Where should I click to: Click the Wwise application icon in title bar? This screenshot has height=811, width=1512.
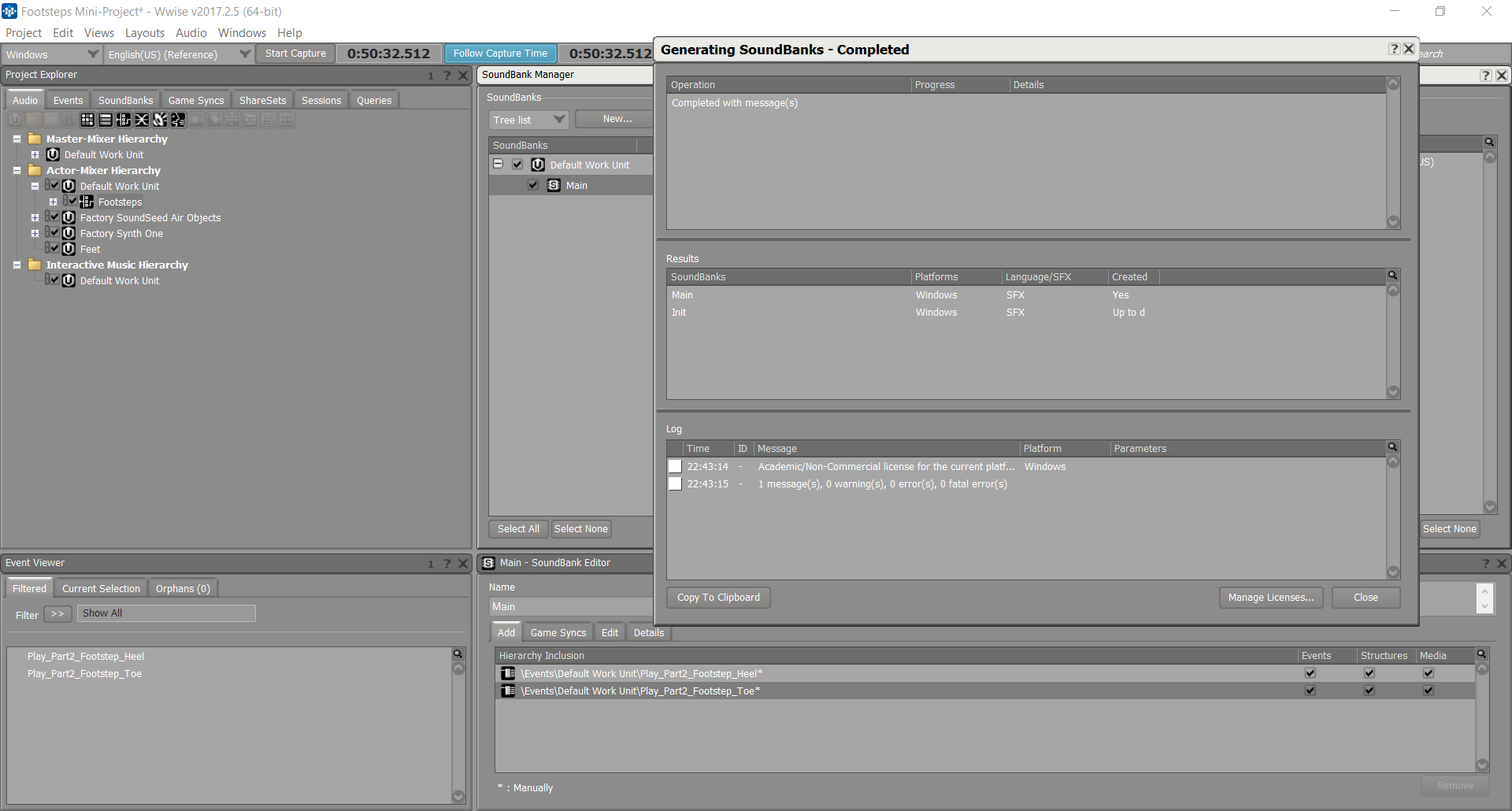tap(9, 11)
